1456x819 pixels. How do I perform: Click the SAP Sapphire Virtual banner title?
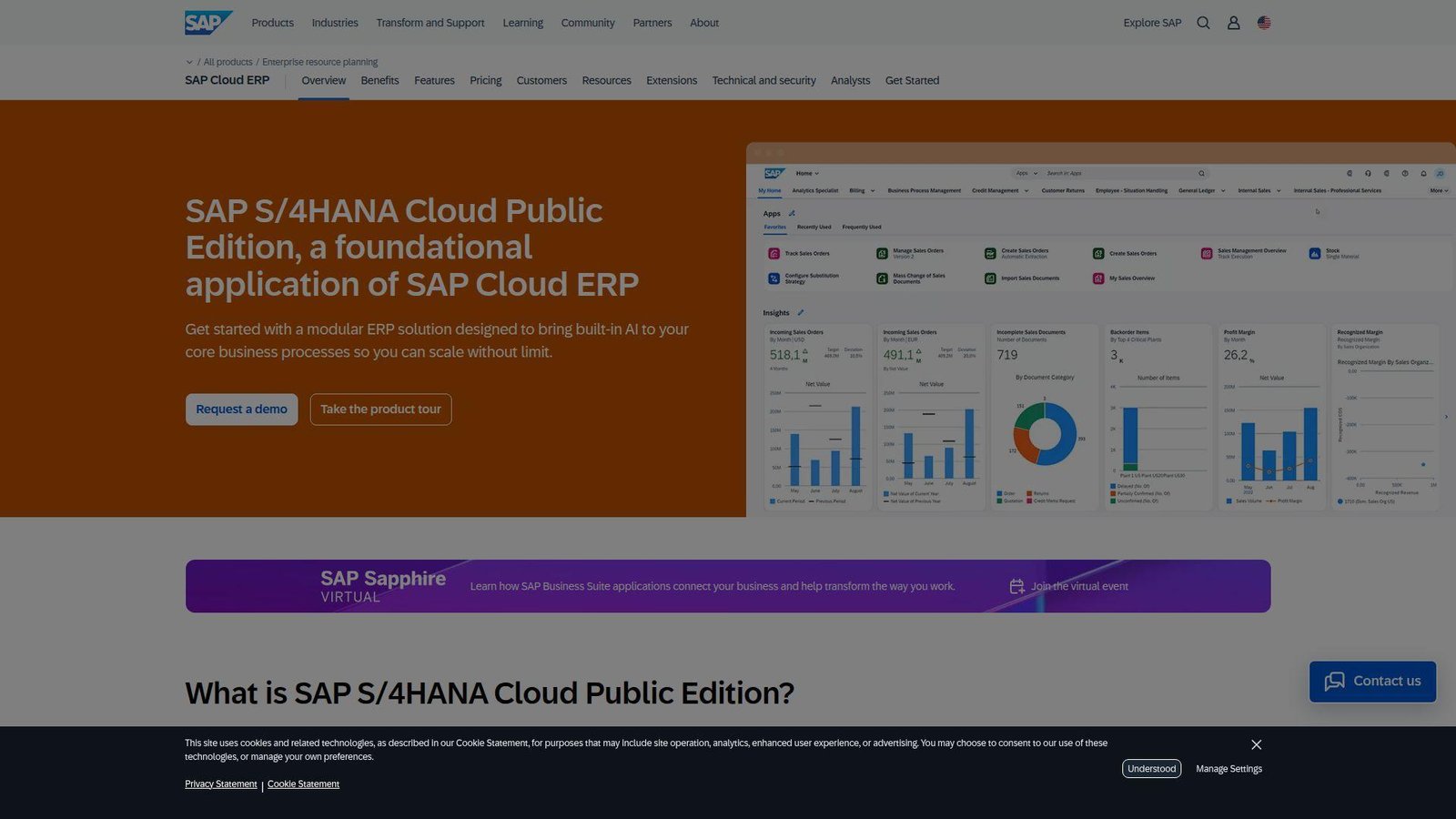(383, 586)
